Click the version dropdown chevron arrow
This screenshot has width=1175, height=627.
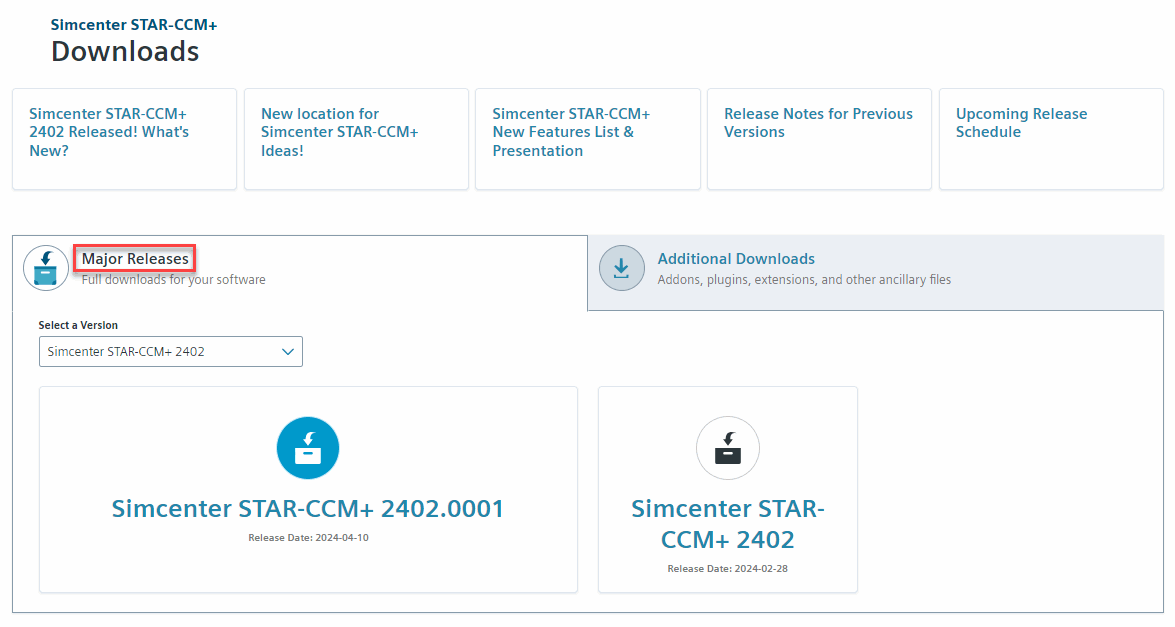(288, 352)
